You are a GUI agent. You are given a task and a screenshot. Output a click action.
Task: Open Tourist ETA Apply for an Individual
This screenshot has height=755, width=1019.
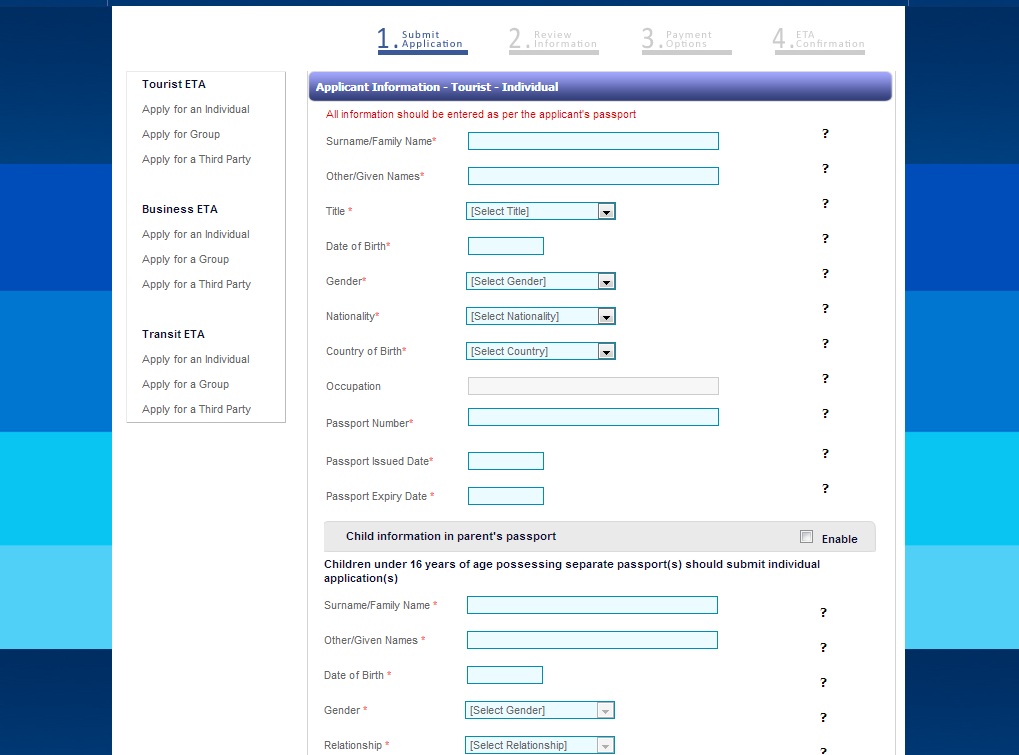click(196, 109)
